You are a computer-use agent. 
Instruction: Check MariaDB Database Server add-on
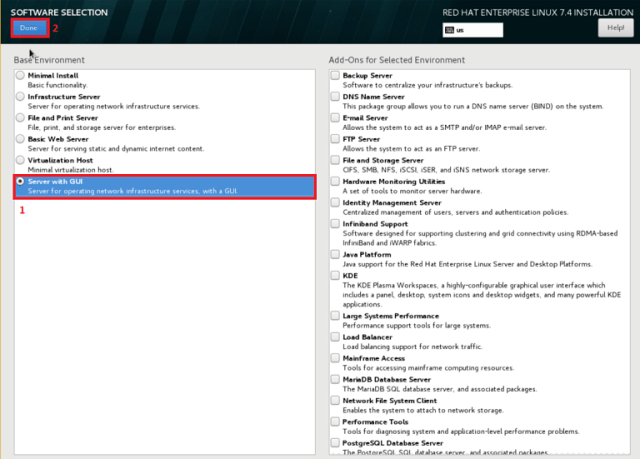335,379
